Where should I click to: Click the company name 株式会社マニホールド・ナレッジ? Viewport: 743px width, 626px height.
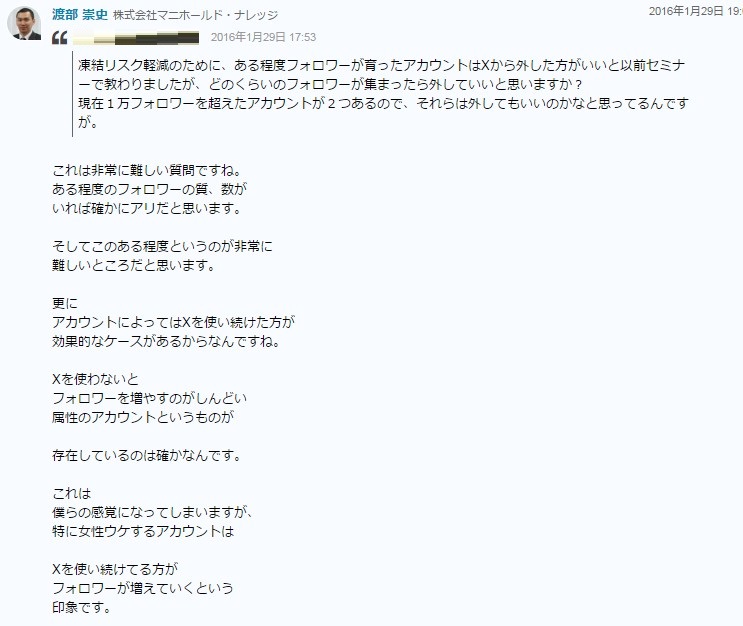195,15
